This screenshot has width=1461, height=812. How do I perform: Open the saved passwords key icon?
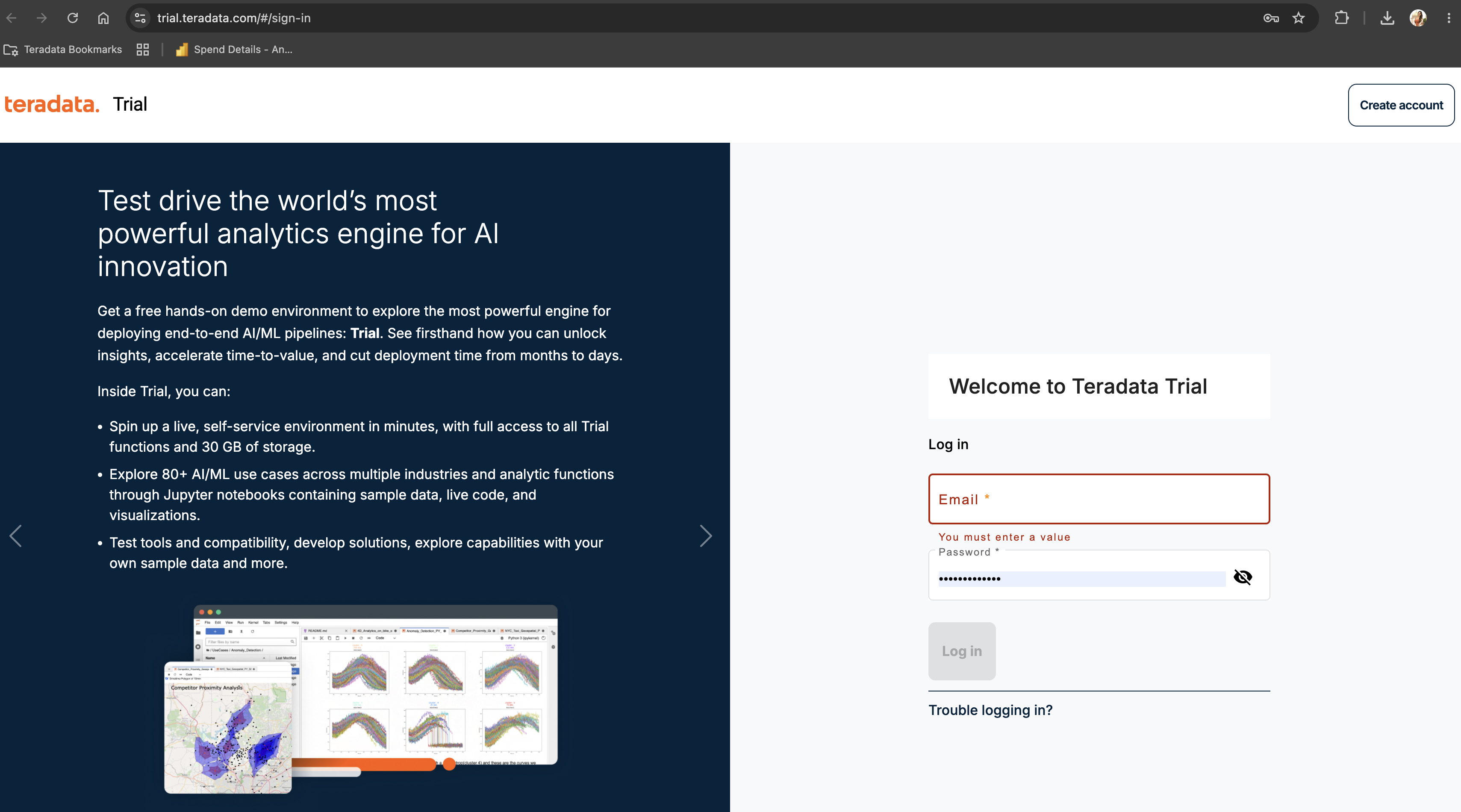click(1271, 18)
